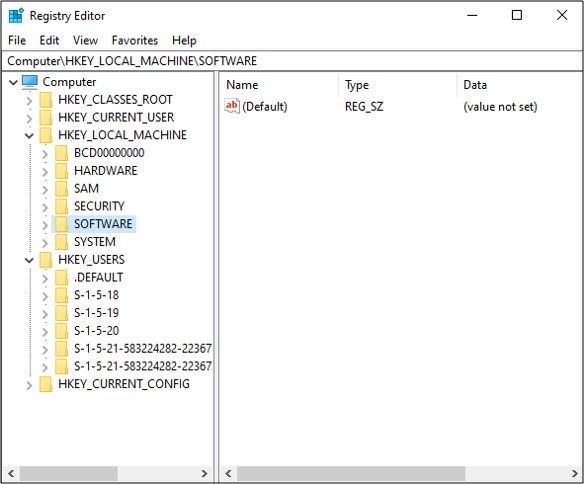Click the (value not set) data cell
The height and width of the screenshot is (484, 584).
(x=500, y=107)
